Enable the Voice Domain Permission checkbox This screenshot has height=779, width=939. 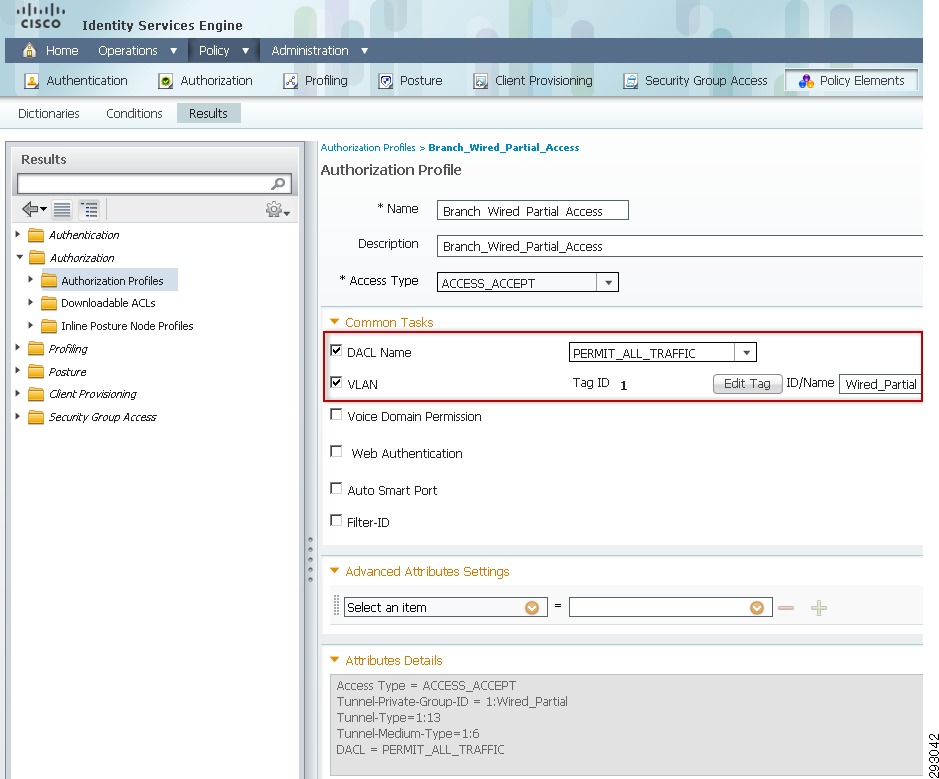pos(336,414)
